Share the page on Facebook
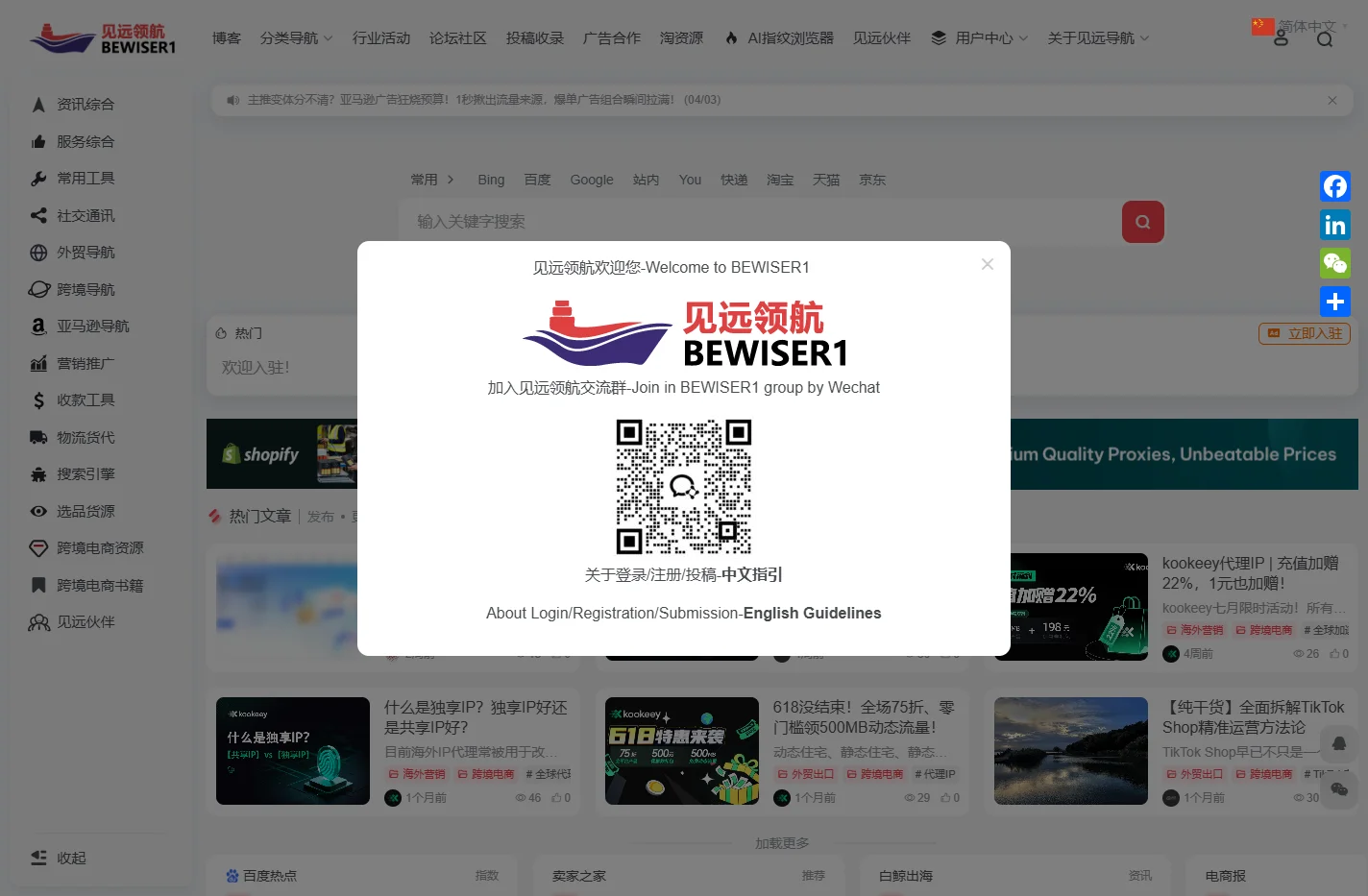 point(1335,186)
